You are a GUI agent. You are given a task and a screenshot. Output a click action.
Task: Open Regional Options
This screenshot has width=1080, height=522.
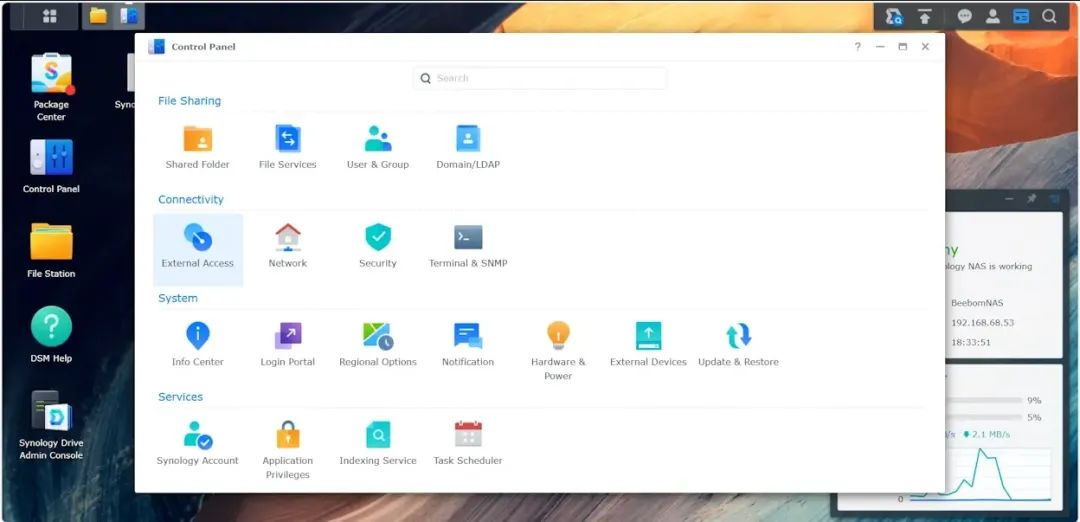pyautogui.click(x=377, y=344)
